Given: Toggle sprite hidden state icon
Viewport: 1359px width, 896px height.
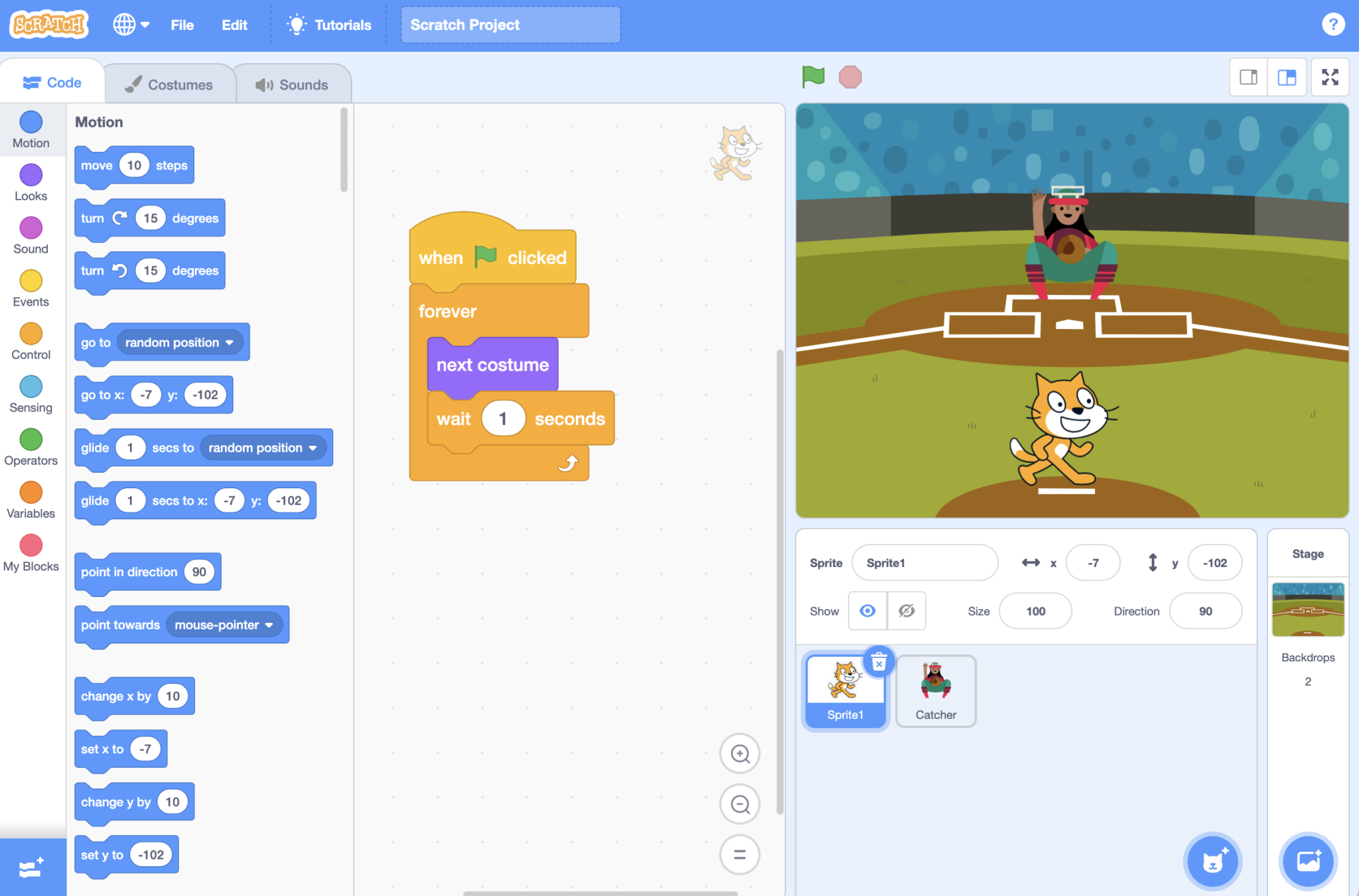Looking at the screenshot, I should [x=906, y=610].
